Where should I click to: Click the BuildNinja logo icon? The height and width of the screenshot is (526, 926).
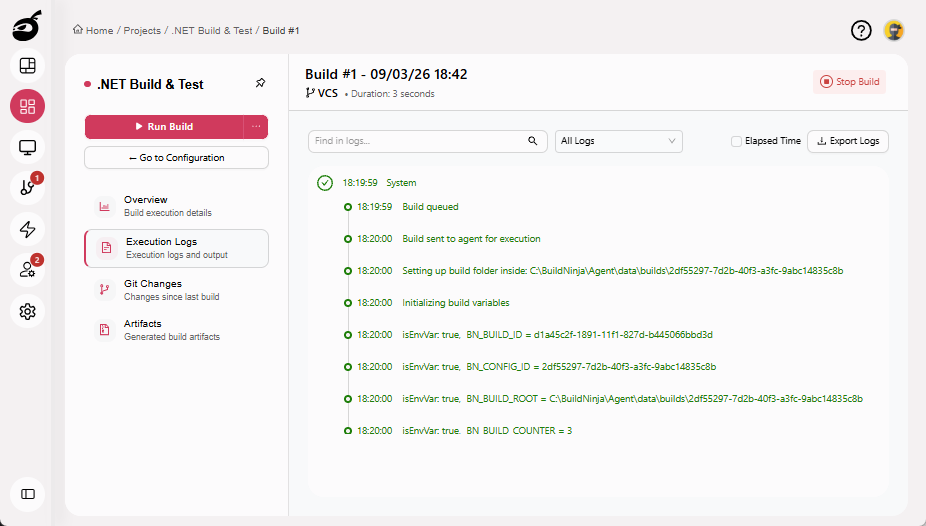27,26
